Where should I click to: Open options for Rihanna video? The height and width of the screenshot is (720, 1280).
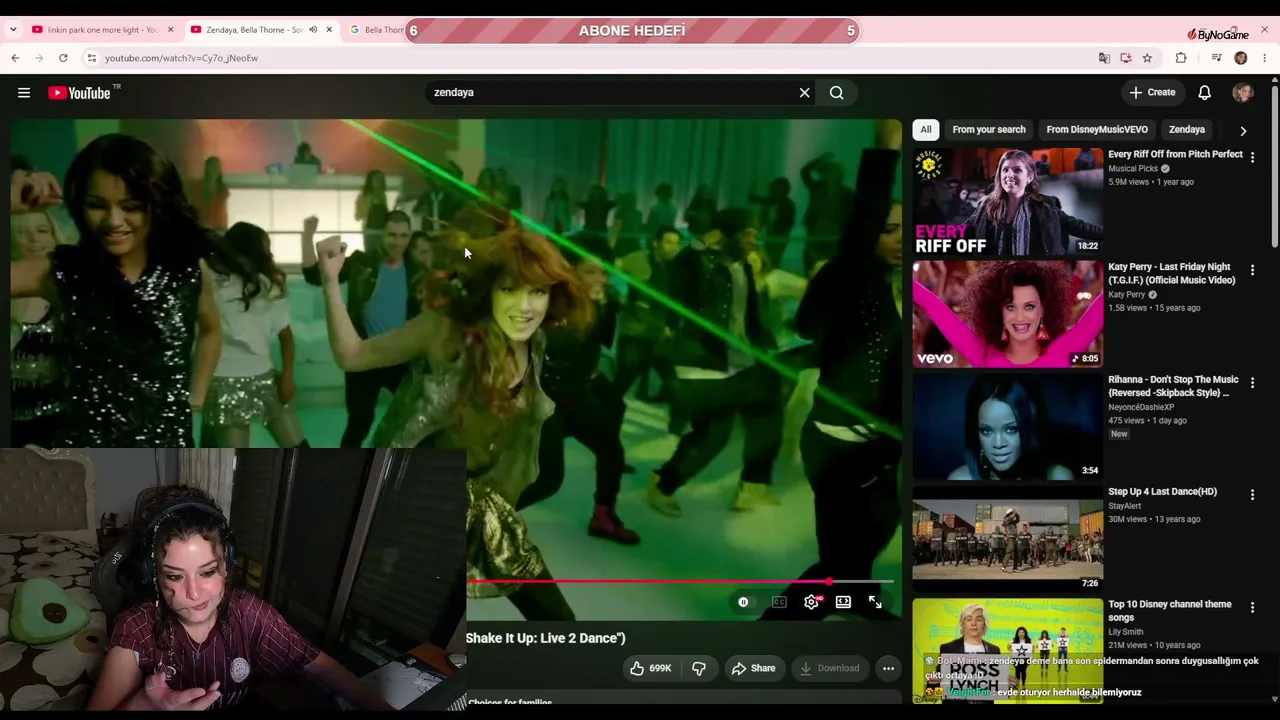[1252, 382]
